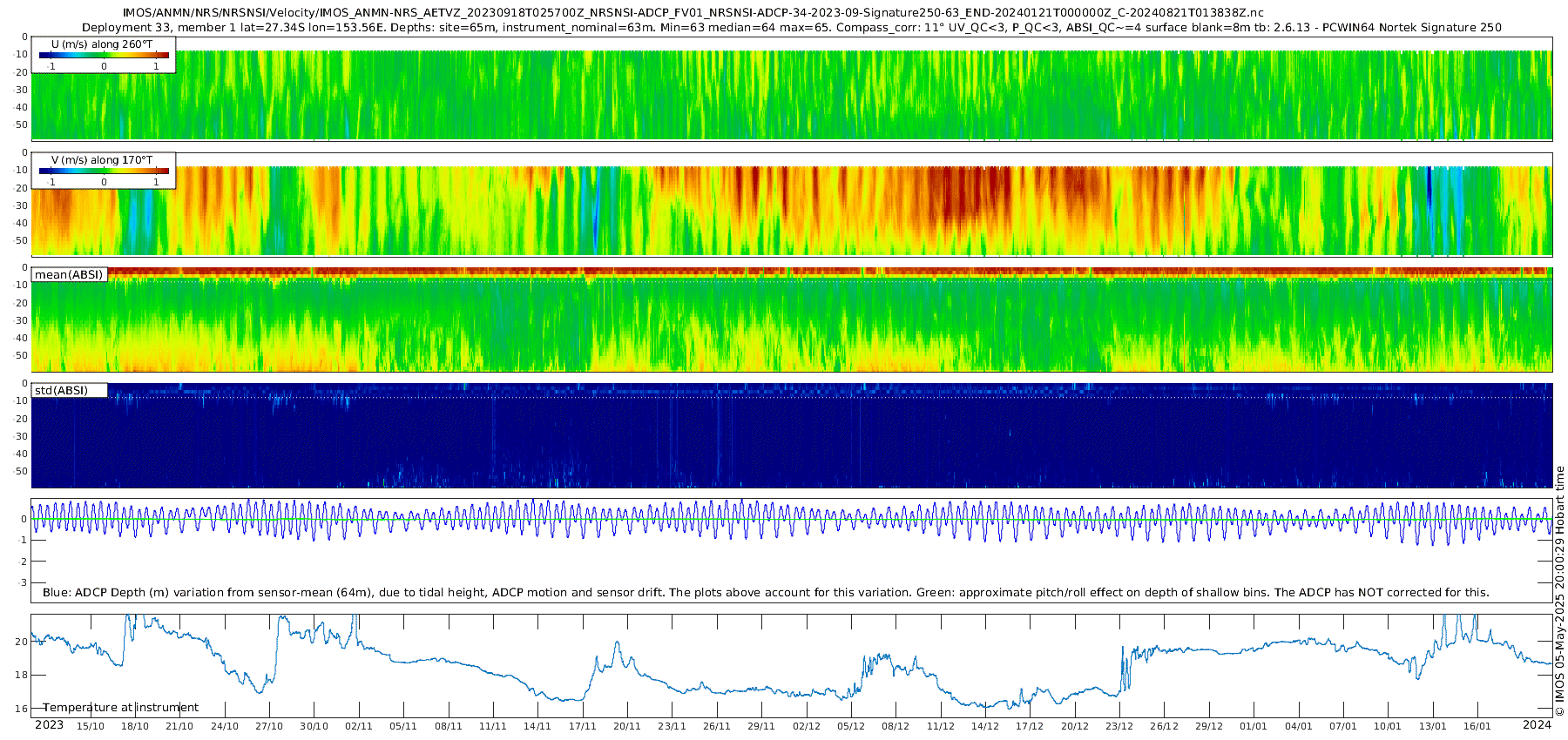Select the 01/01 date tick
This screenshot has width=1568, height=740.
click(1254, 726)
